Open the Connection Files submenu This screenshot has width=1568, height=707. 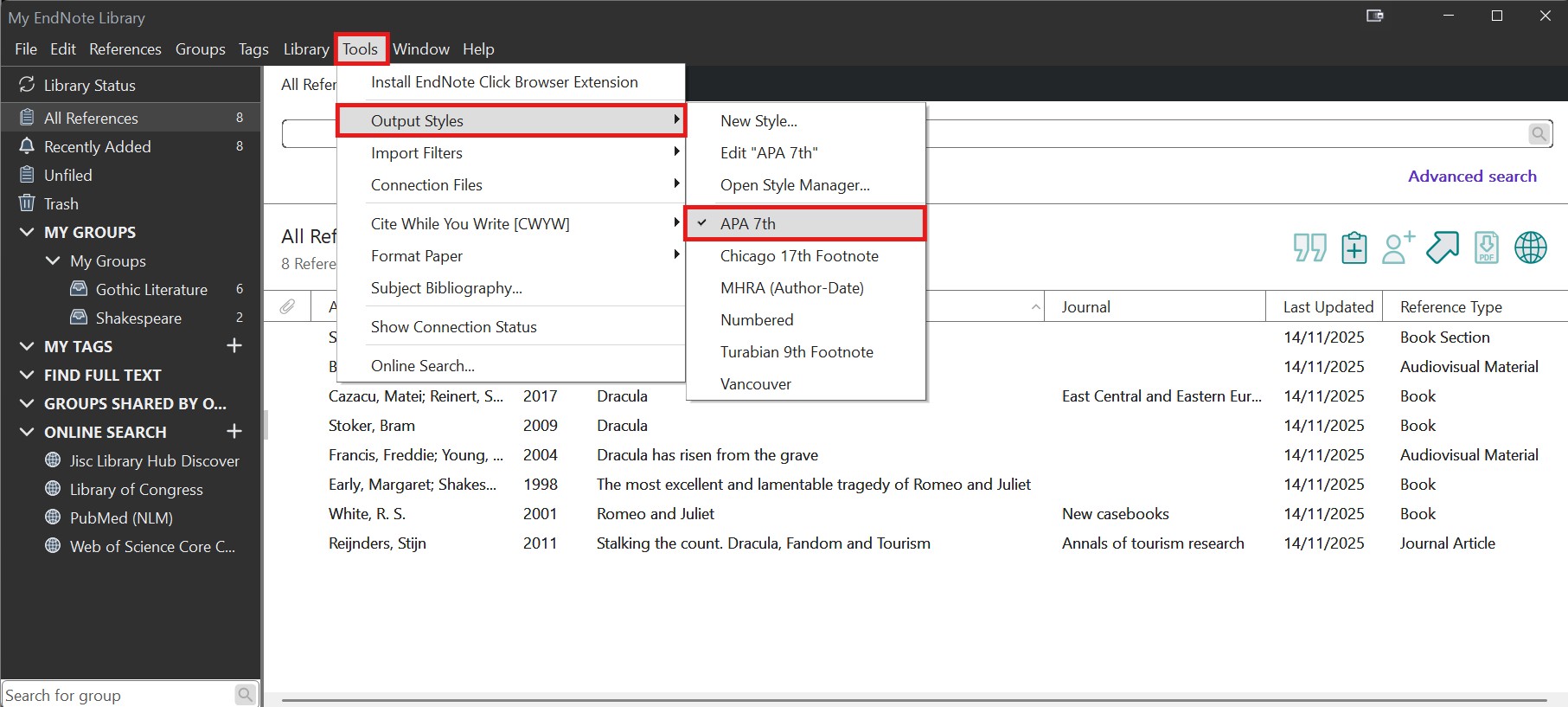[511, 184]
